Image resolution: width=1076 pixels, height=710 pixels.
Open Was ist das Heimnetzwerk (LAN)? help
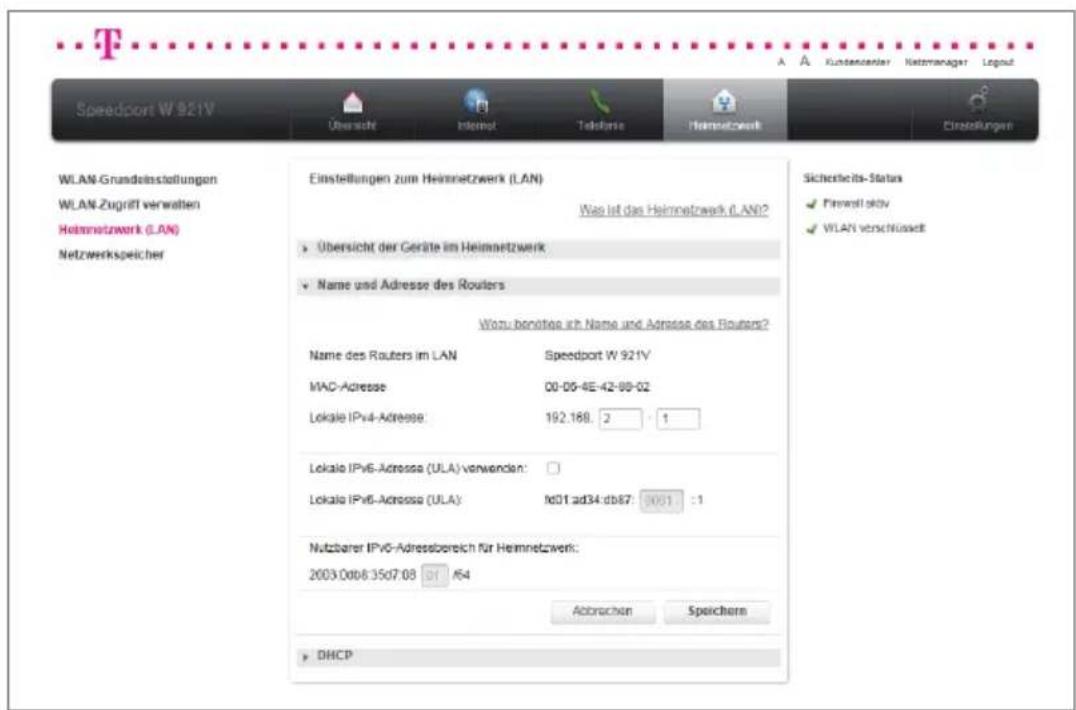pos(674,210)
